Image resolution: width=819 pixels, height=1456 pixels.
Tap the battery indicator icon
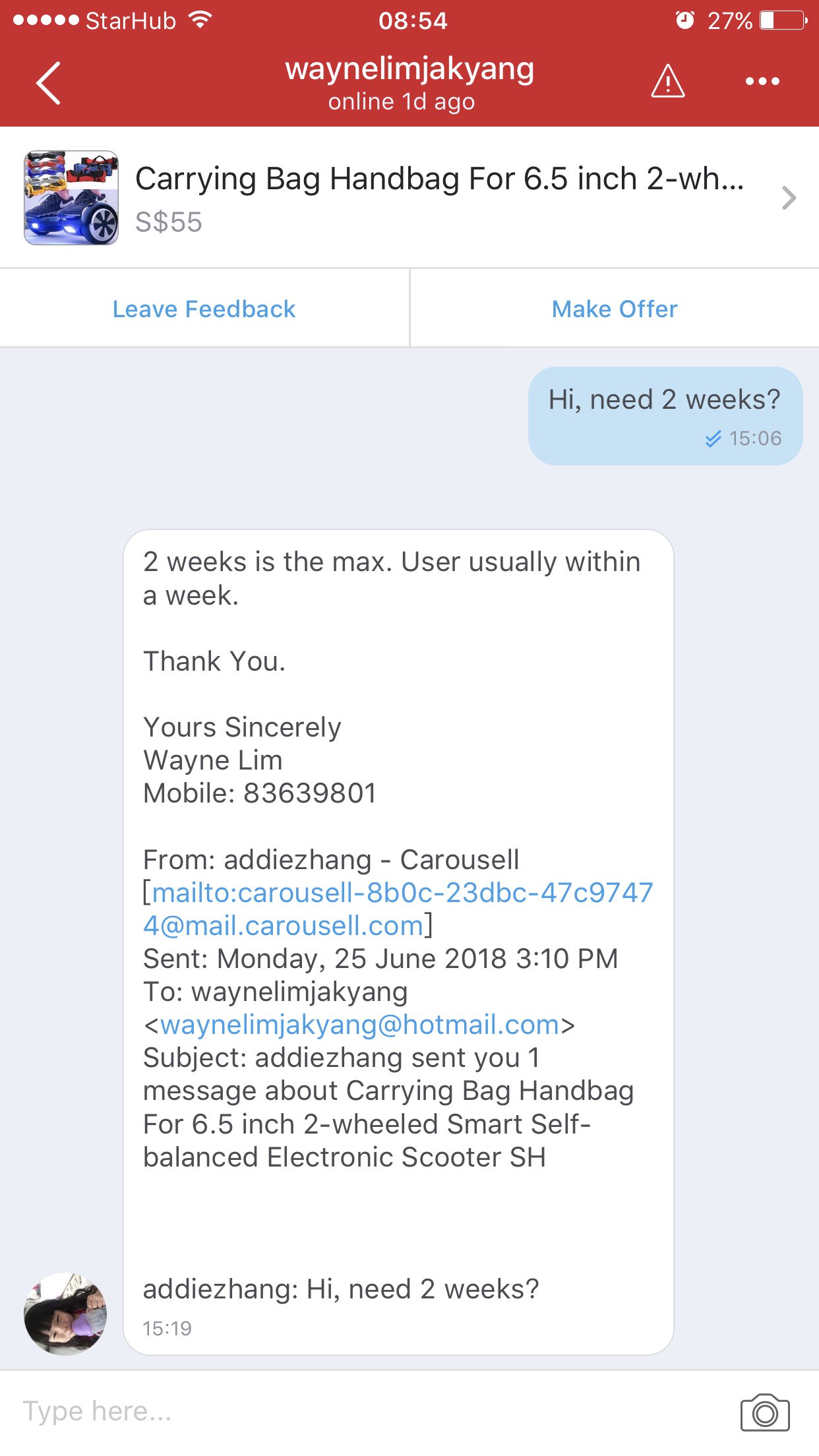click(783, 20)
